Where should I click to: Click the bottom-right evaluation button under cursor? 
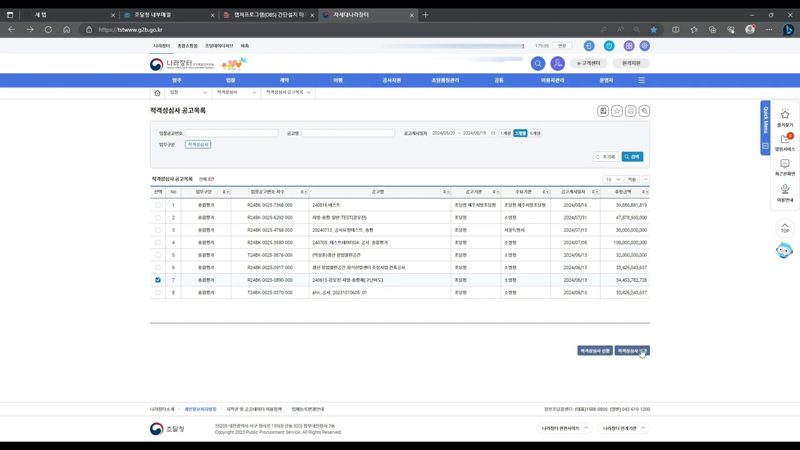tap(632, 351)
